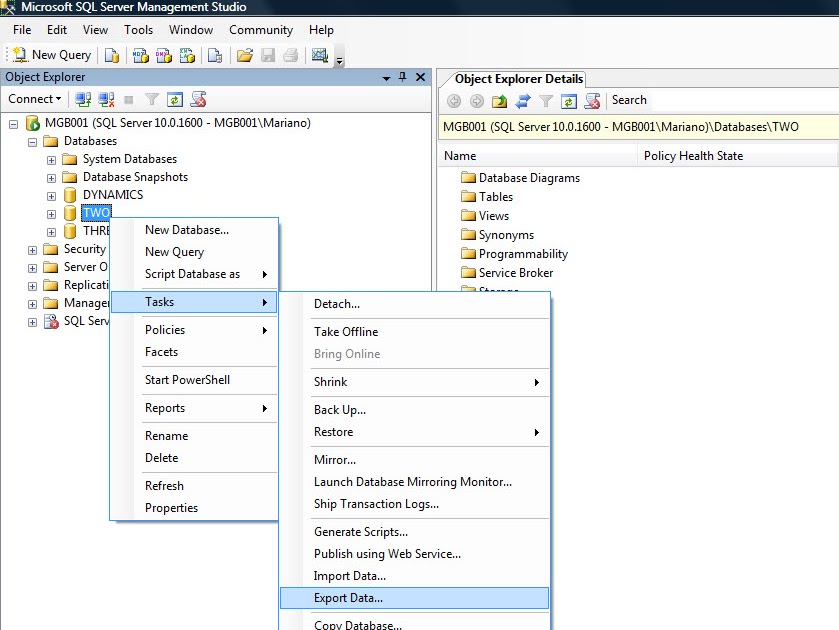839x630 pixels.
Task: Expand the Security folder node
Action: (33, 250)
